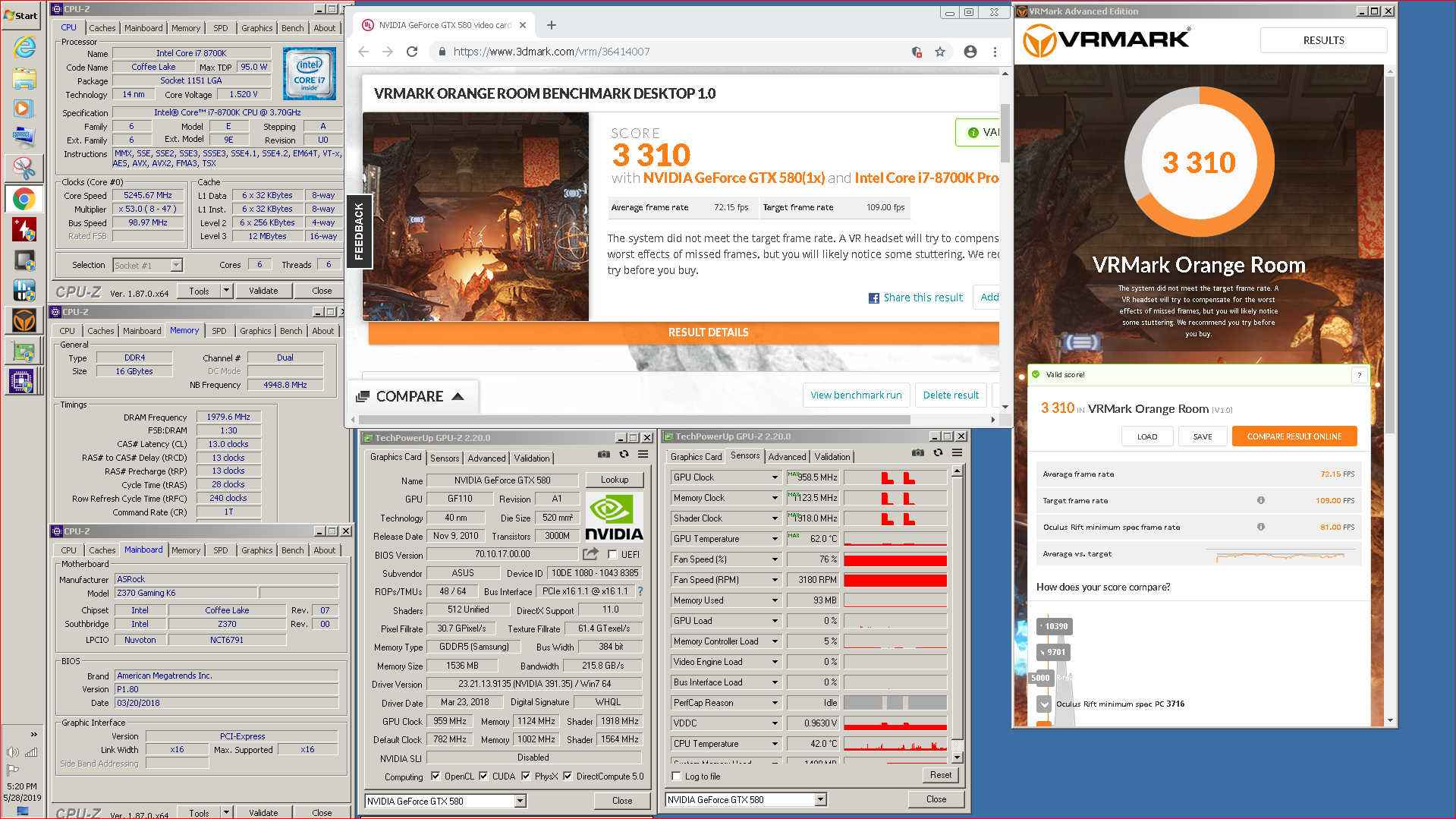Viewport: 1456px width, 819px height.
Task: Click the Valid score help question mark
Action: pos(1359,375)
